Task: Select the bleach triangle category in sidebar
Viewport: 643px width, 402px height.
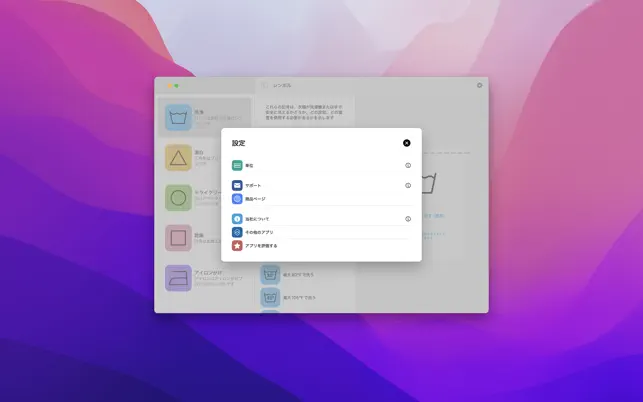Action: tap(178, 158)
